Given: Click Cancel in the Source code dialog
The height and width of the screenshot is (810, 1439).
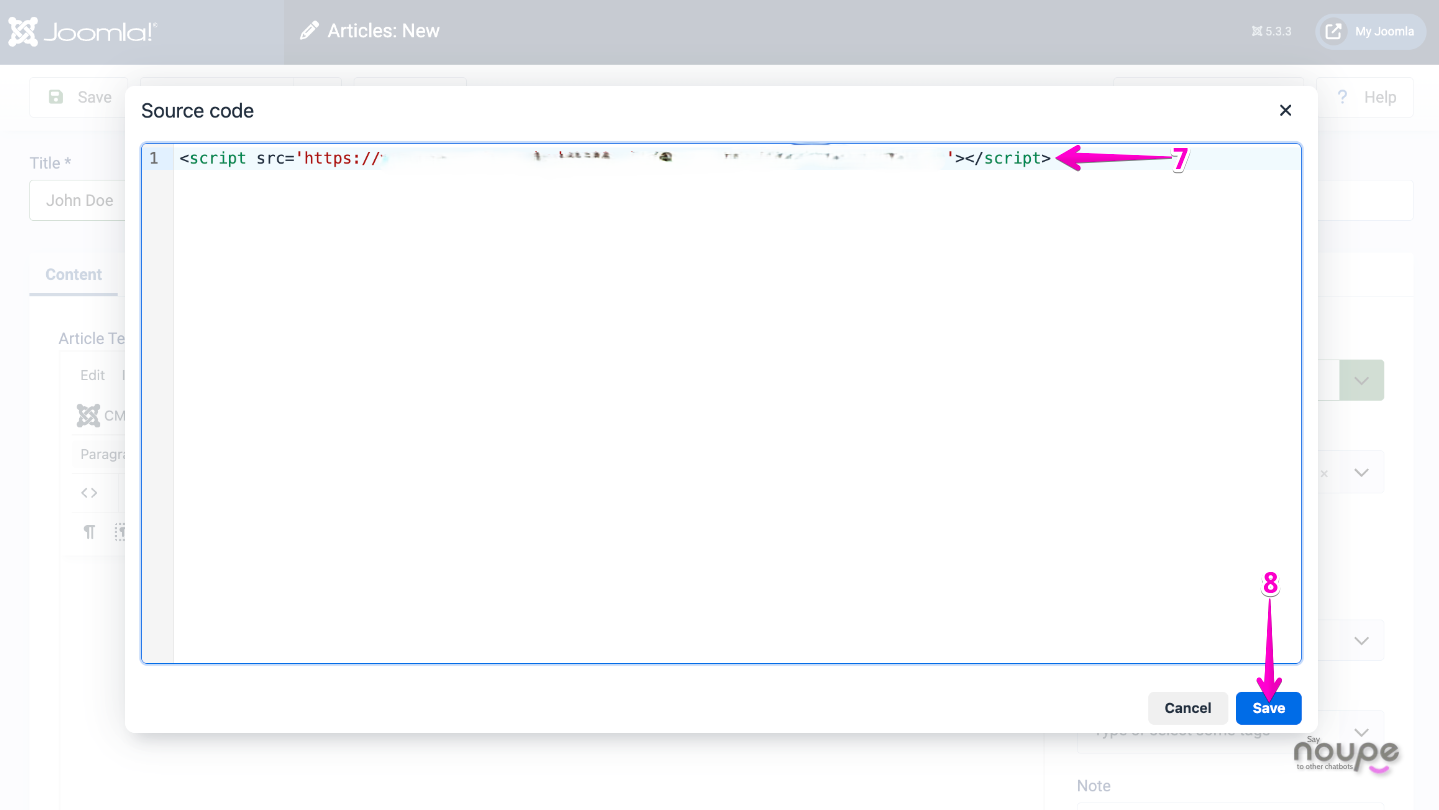Looking at the screenshot, I should pyautogui.click(x=1187, y=708).
